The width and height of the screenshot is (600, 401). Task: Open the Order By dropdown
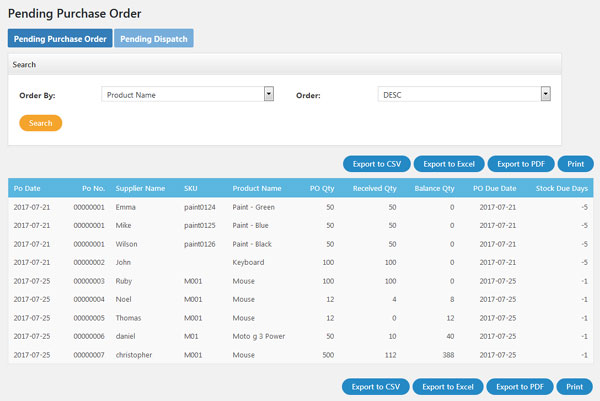pos(188,94)
